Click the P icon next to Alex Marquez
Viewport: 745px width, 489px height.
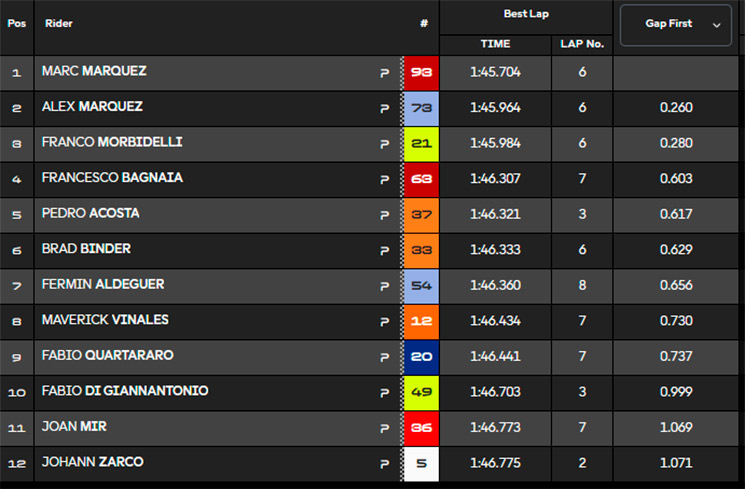pyautogui.click(x=385, y=109)
